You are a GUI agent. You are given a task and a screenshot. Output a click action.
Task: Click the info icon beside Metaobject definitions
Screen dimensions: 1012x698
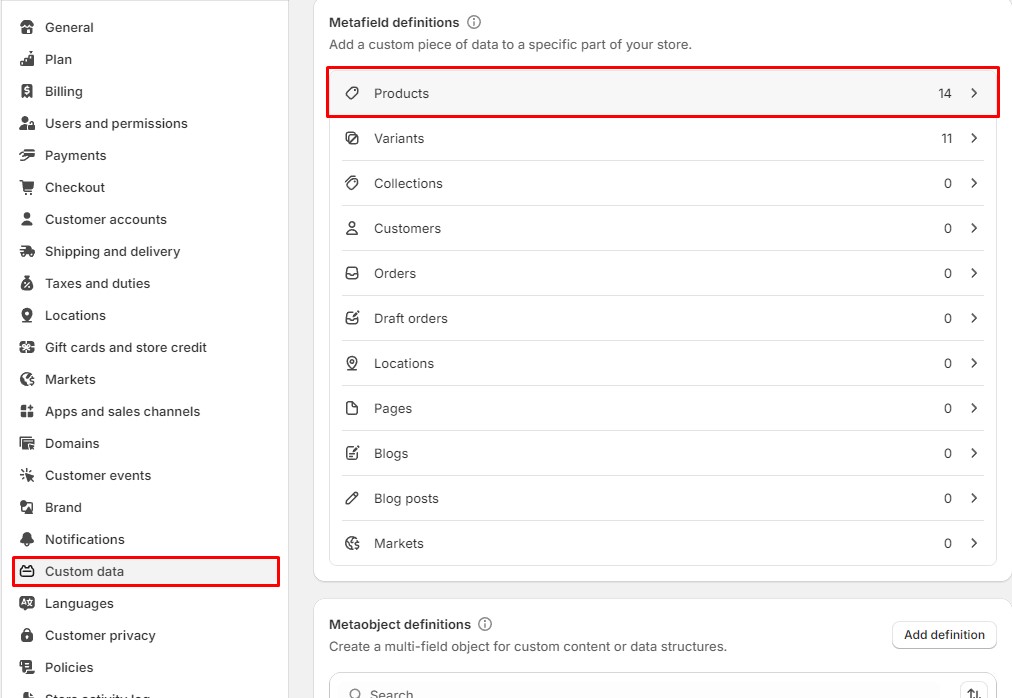click(485, 624)
